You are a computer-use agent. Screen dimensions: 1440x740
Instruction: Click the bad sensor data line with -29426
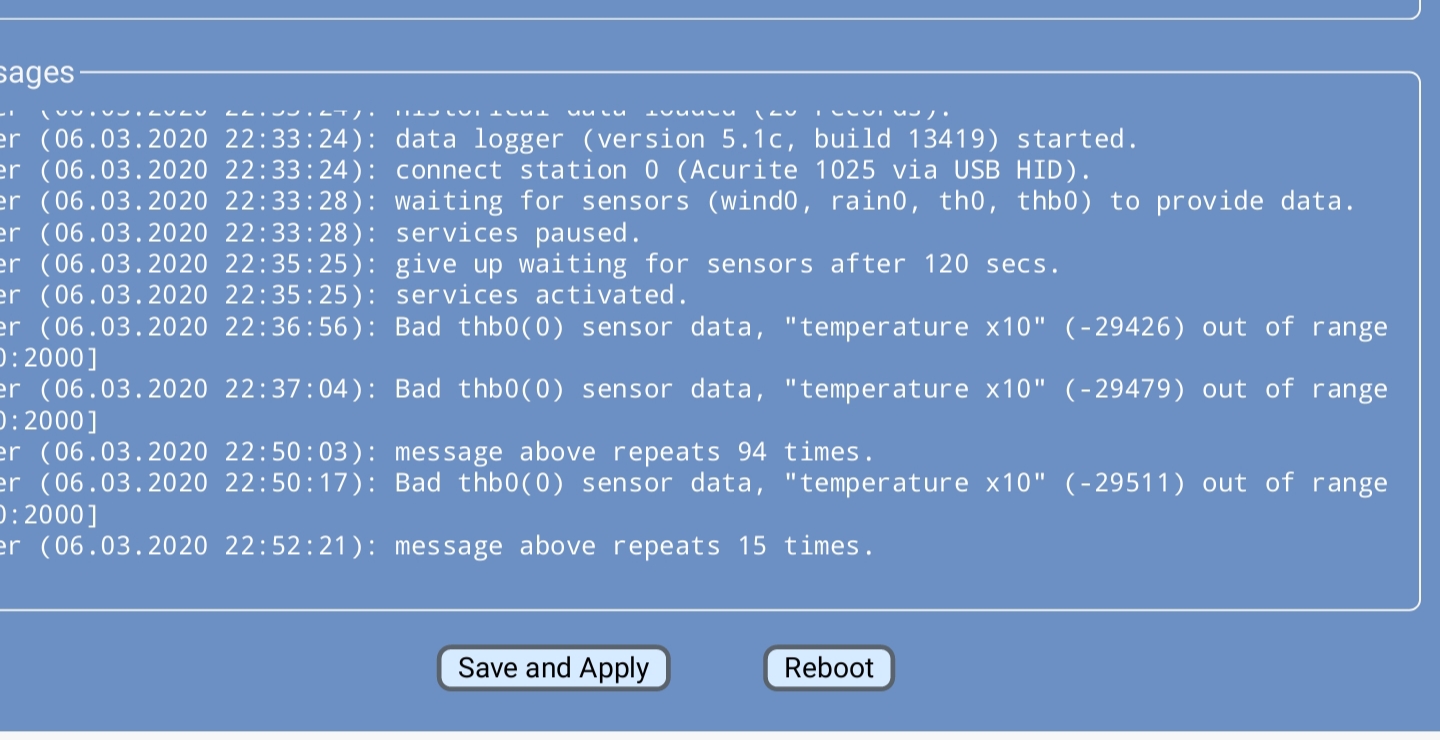point(890,327)
